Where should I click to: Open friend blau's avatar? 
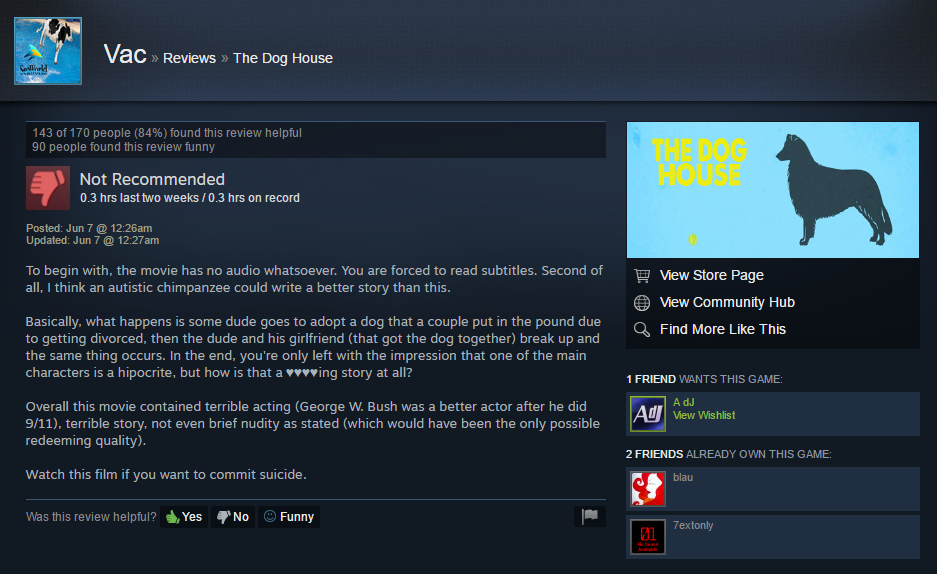click(648, 489)
